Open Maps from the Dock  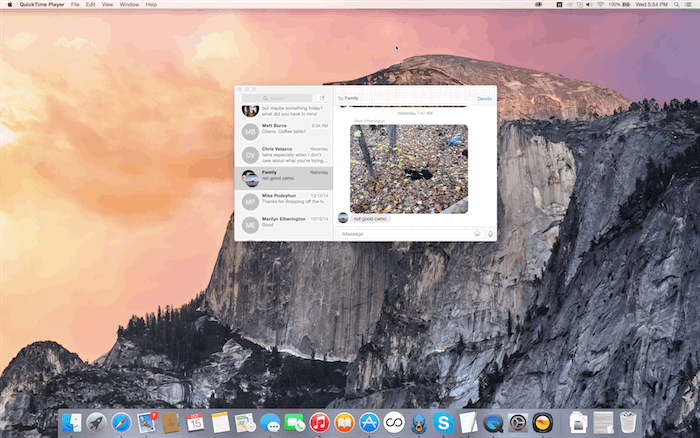(245, 422)
